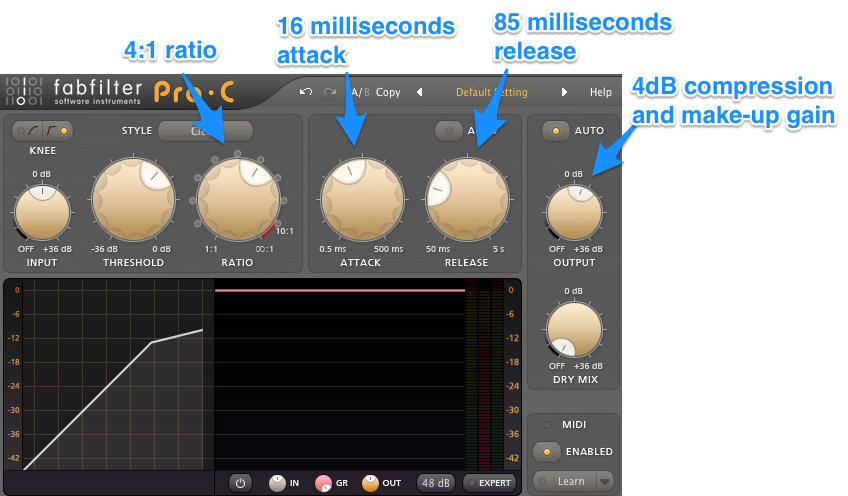The width and height of the screenshot is (848, 496).
Task: Click the RATIO knob
Action: click(x=238, y=199)
